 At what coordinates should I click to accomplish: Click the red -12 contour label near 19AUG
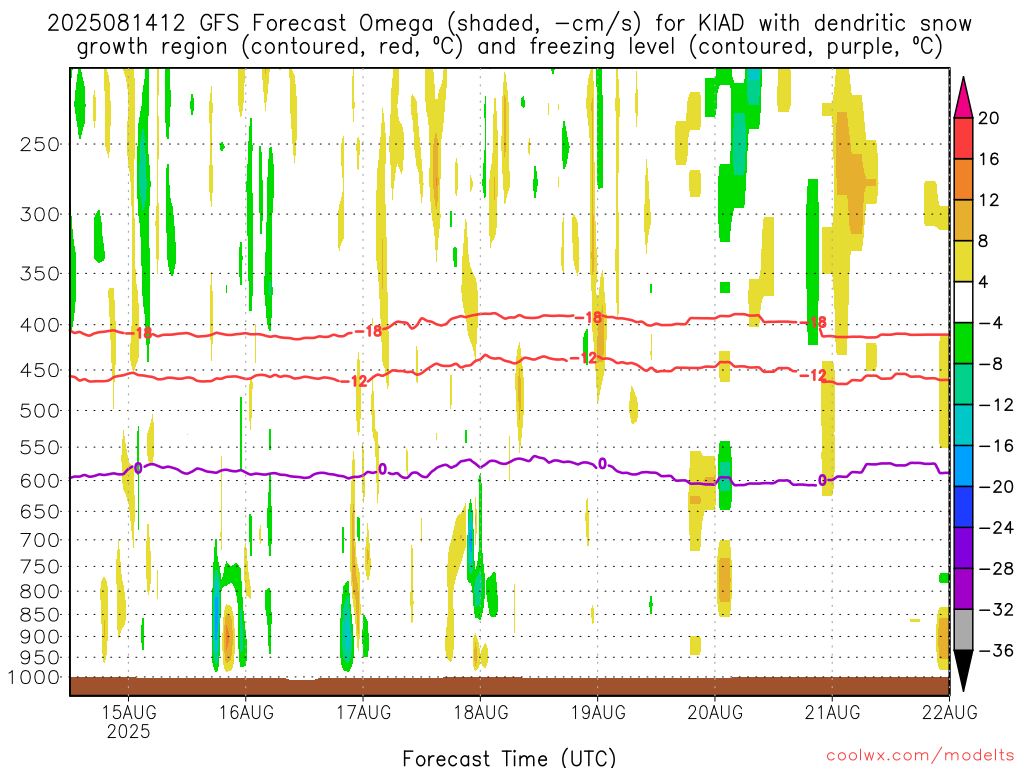(x=583, y=358)
